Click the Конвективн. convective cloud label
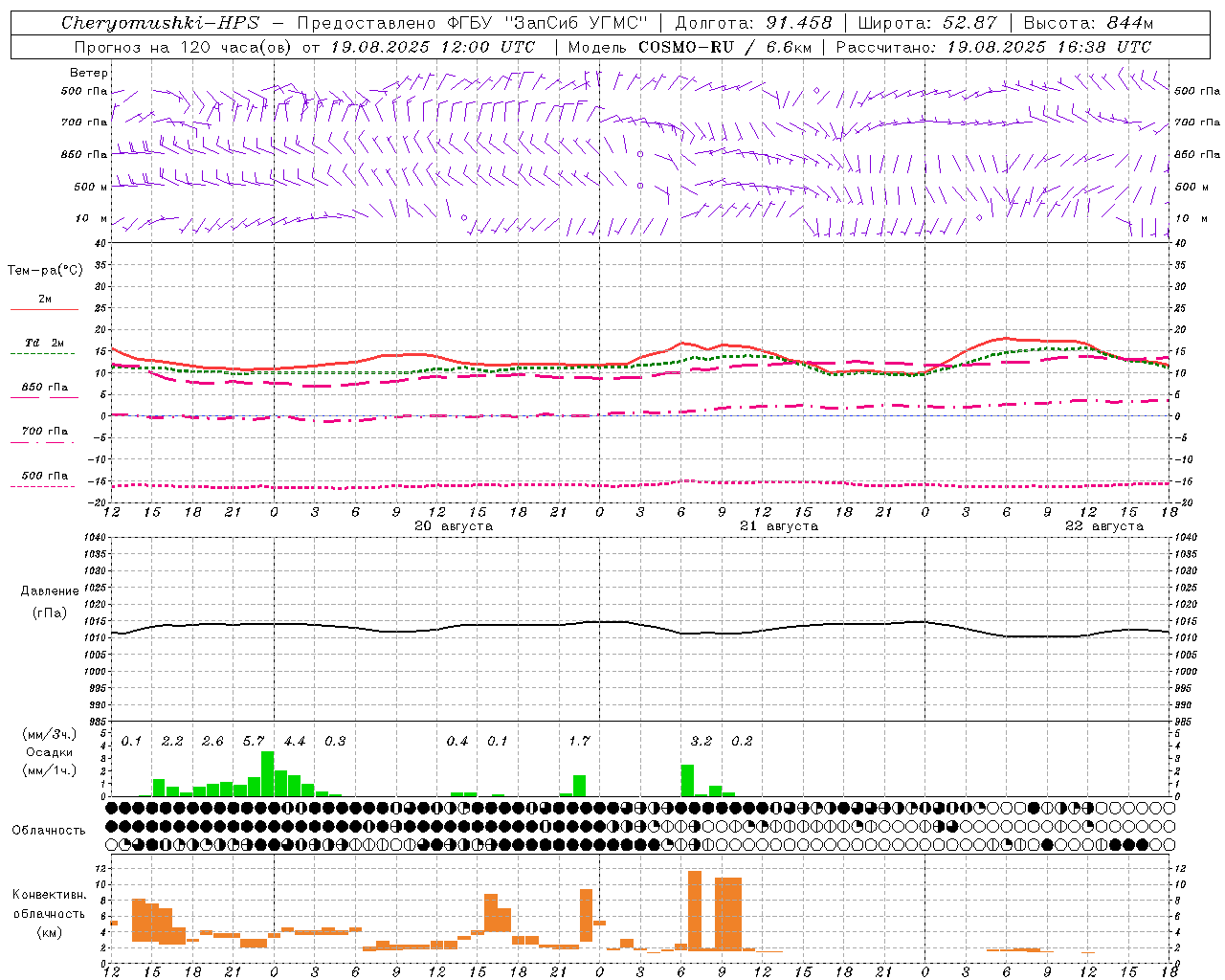Image resolution: width=1225 pixels, height=980 pixels. 49,894
